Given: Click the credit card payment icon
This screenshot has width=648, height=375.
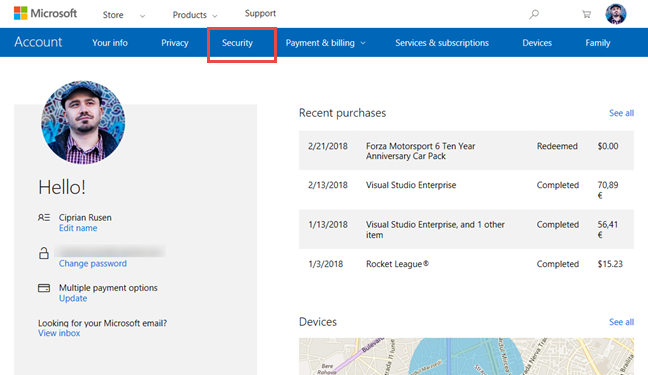Looking at the screenshot, I should 44,288.
